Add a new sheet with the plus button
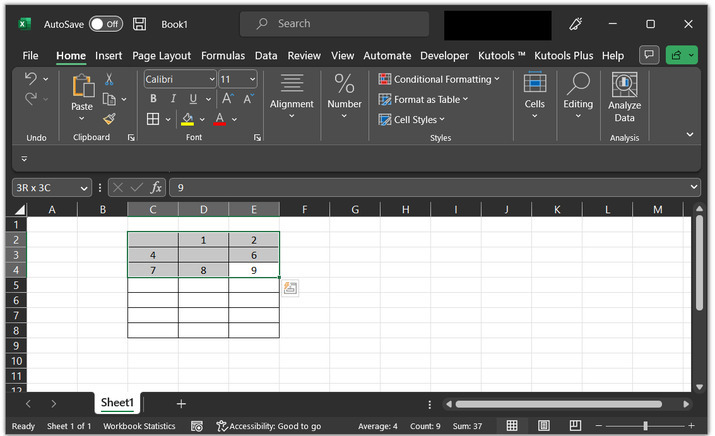 coord(181,403)
